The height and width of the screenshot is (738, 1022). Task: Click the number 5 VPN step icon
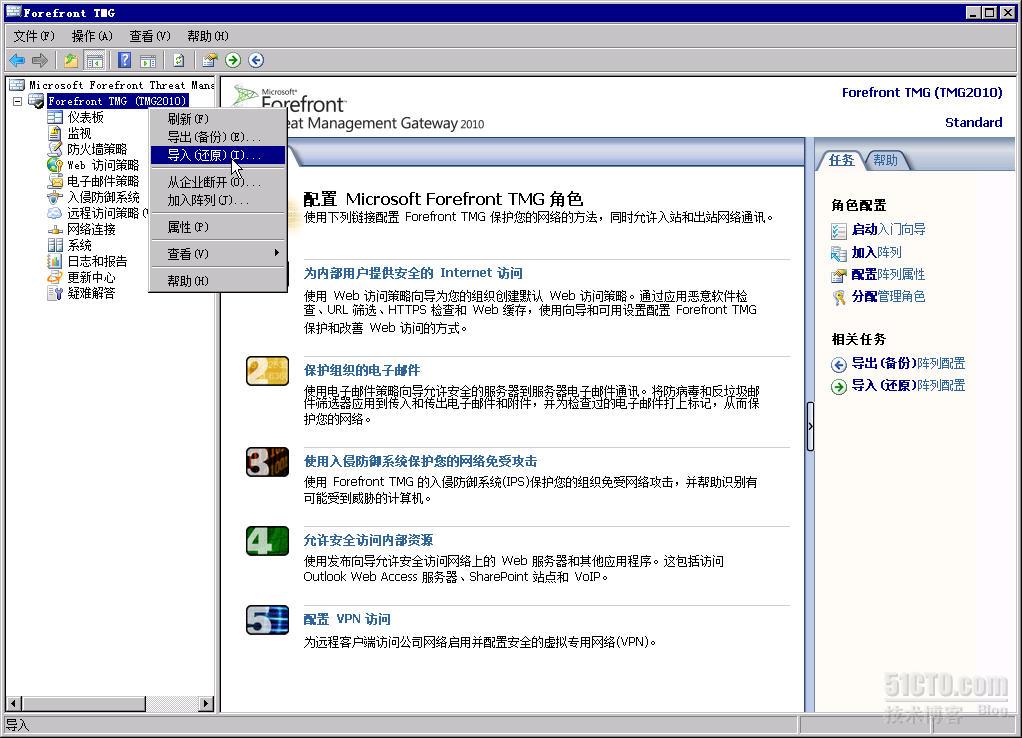pyautogui.click(x=267, y=620)
